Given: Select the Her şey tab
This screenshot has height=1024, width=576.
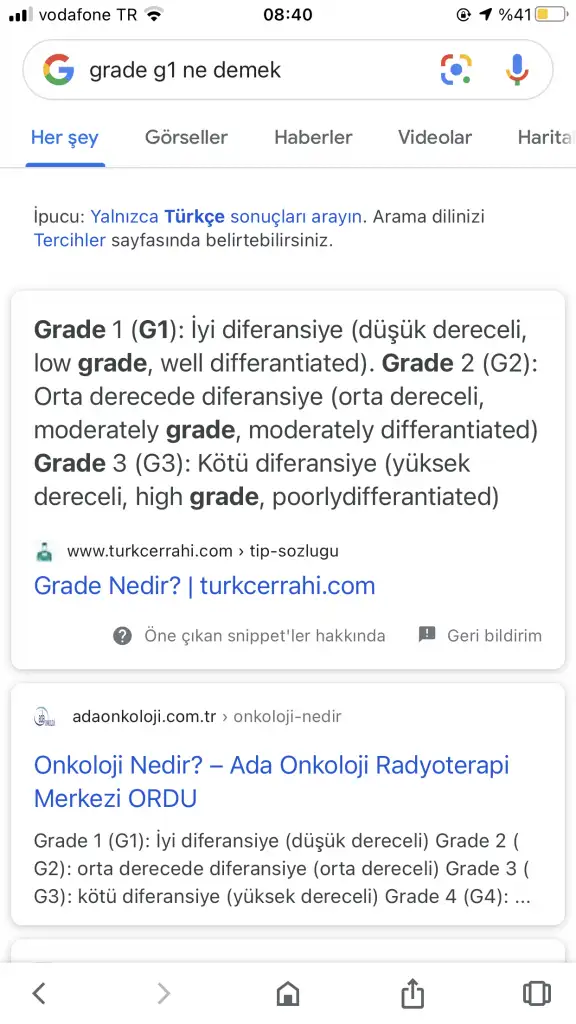Looking at the screenshot, I should 65,138.
